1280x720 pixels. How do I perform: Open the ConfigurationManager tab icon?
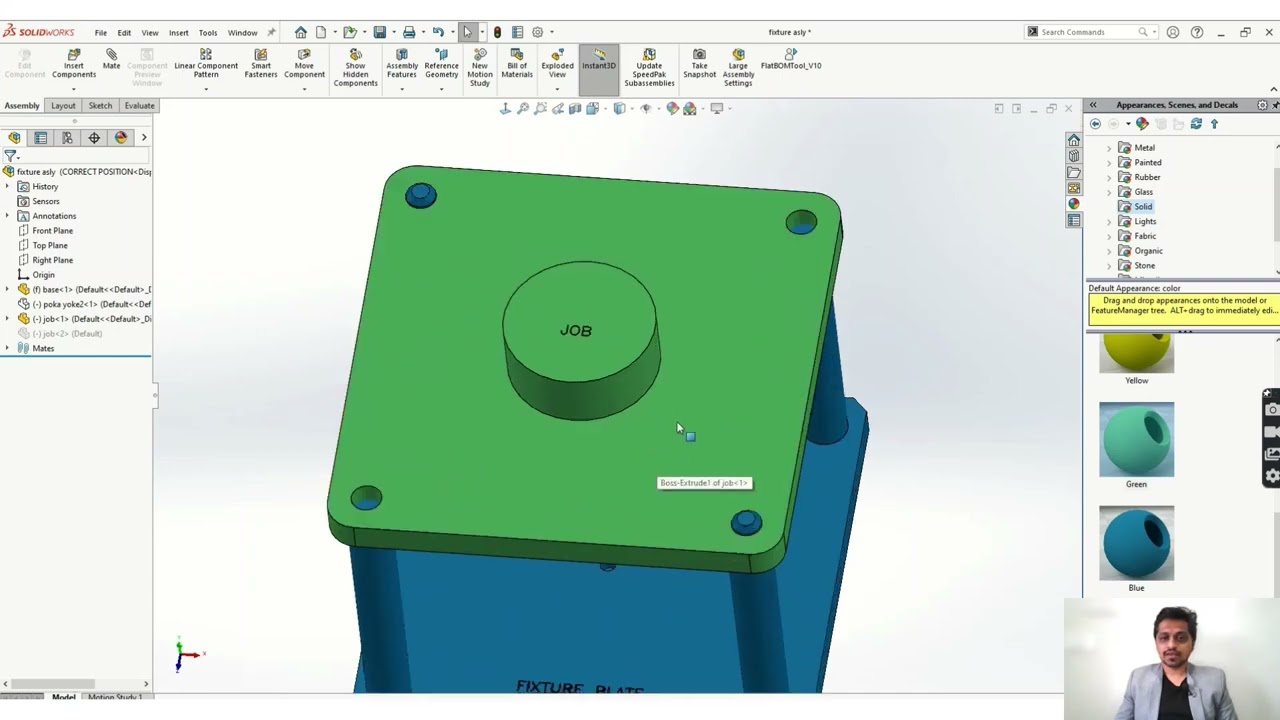pos(67,138)
